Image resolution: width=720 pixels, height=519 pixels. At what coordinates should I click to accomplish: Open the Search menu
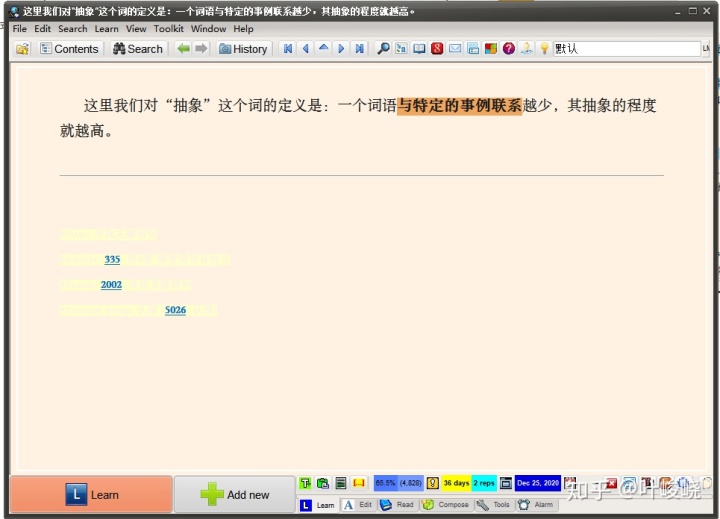point(73,28)
